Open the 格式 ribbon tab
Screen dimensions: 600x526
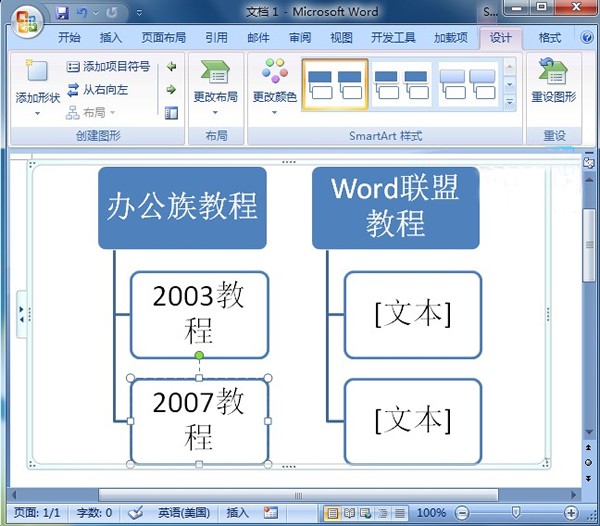pos(549,37)
